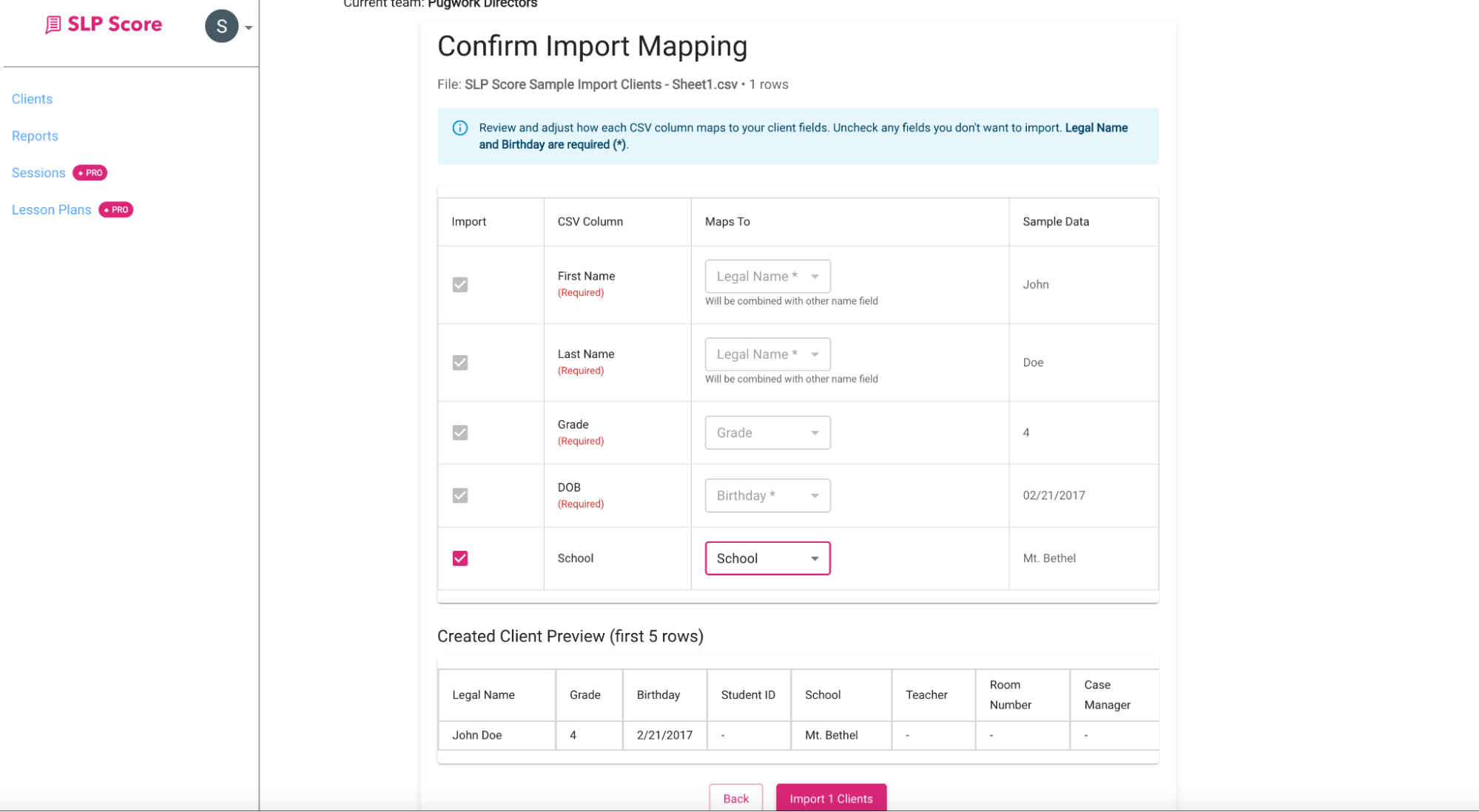Click the info icon in the blue banner

[x=459, y=127]
